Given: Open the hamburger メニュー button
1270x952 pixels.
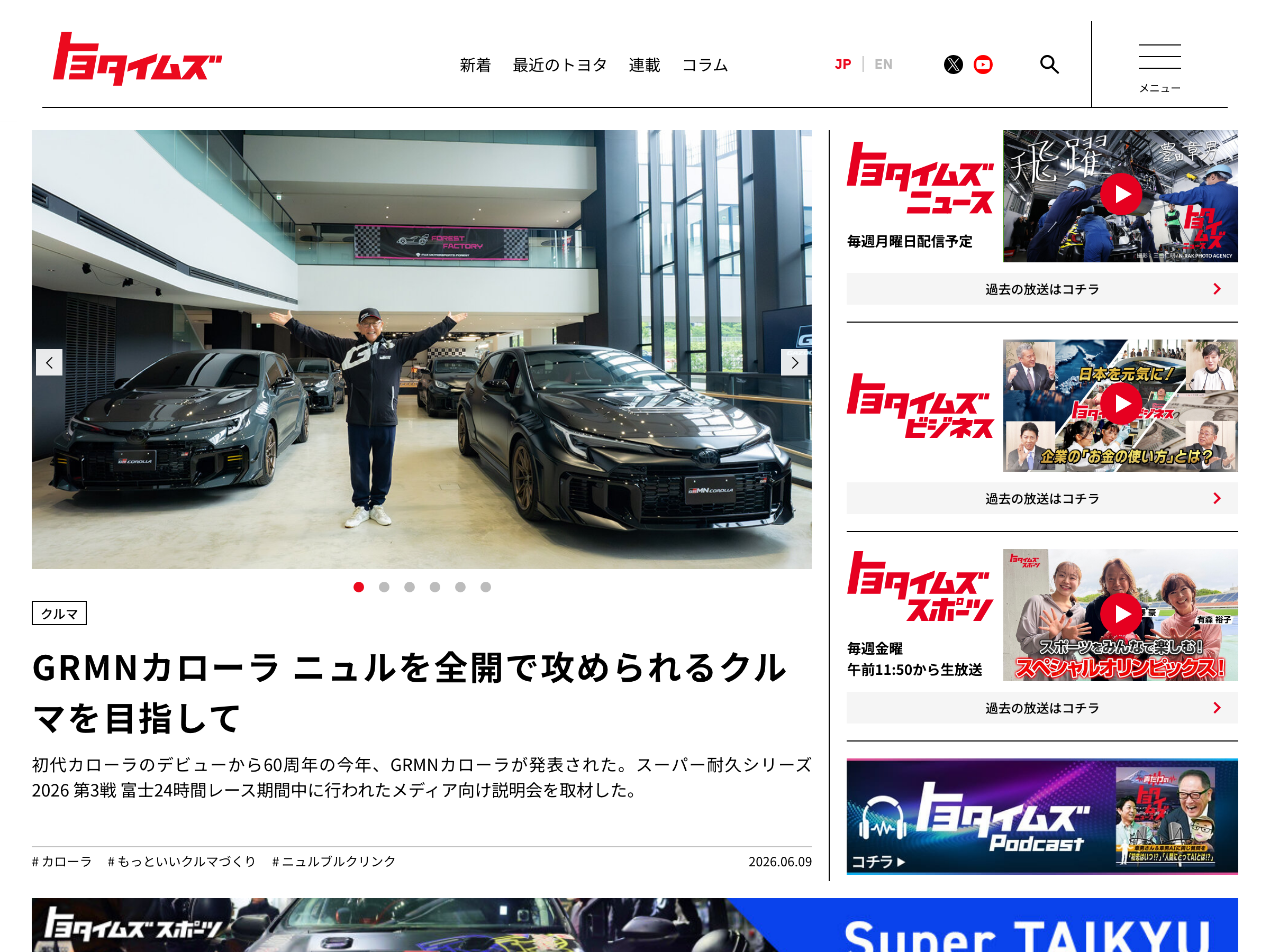Looking at the screenshot, I should click(1159, 68).
